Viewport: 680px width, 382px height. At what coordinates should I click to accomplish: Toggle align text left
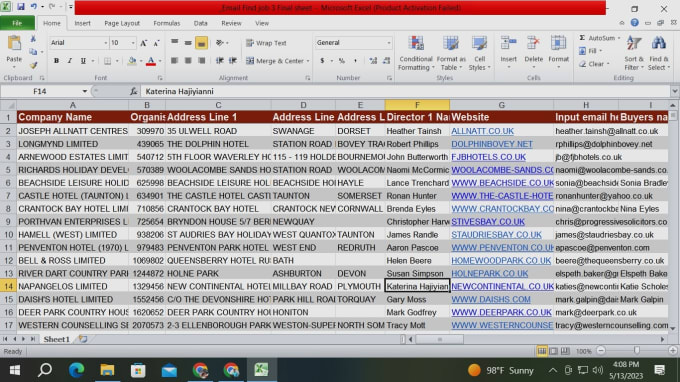pyautogui.click(x=174, y=61)
